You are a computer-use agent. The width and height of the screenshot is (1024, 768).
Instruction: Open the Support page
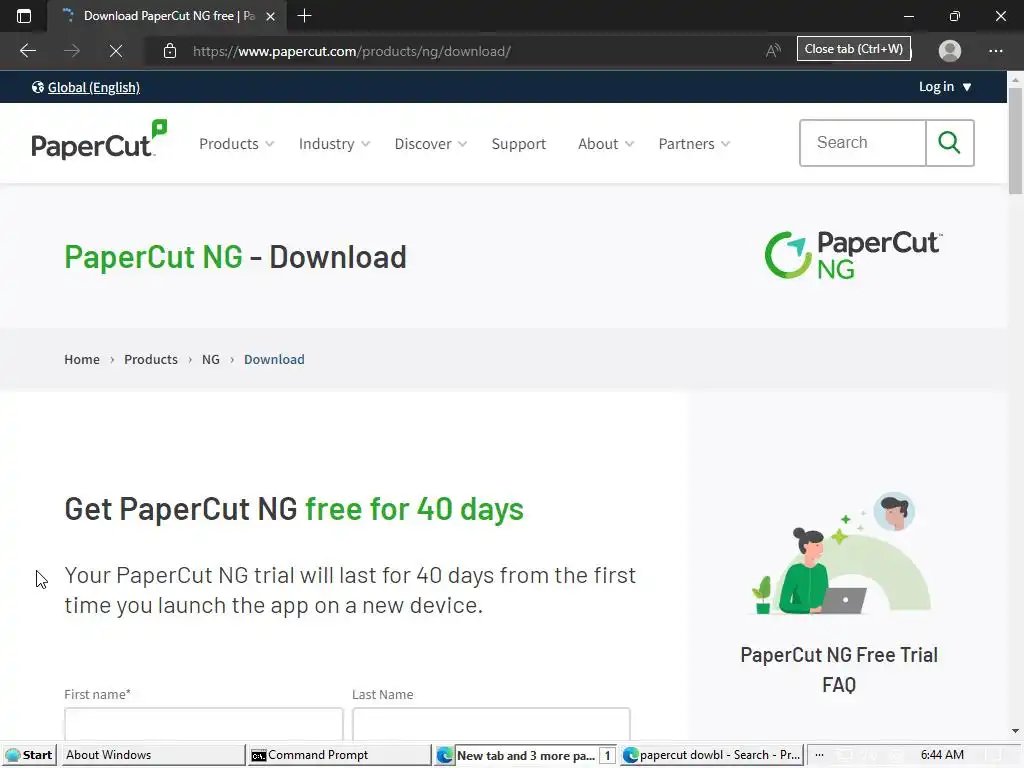519,144
